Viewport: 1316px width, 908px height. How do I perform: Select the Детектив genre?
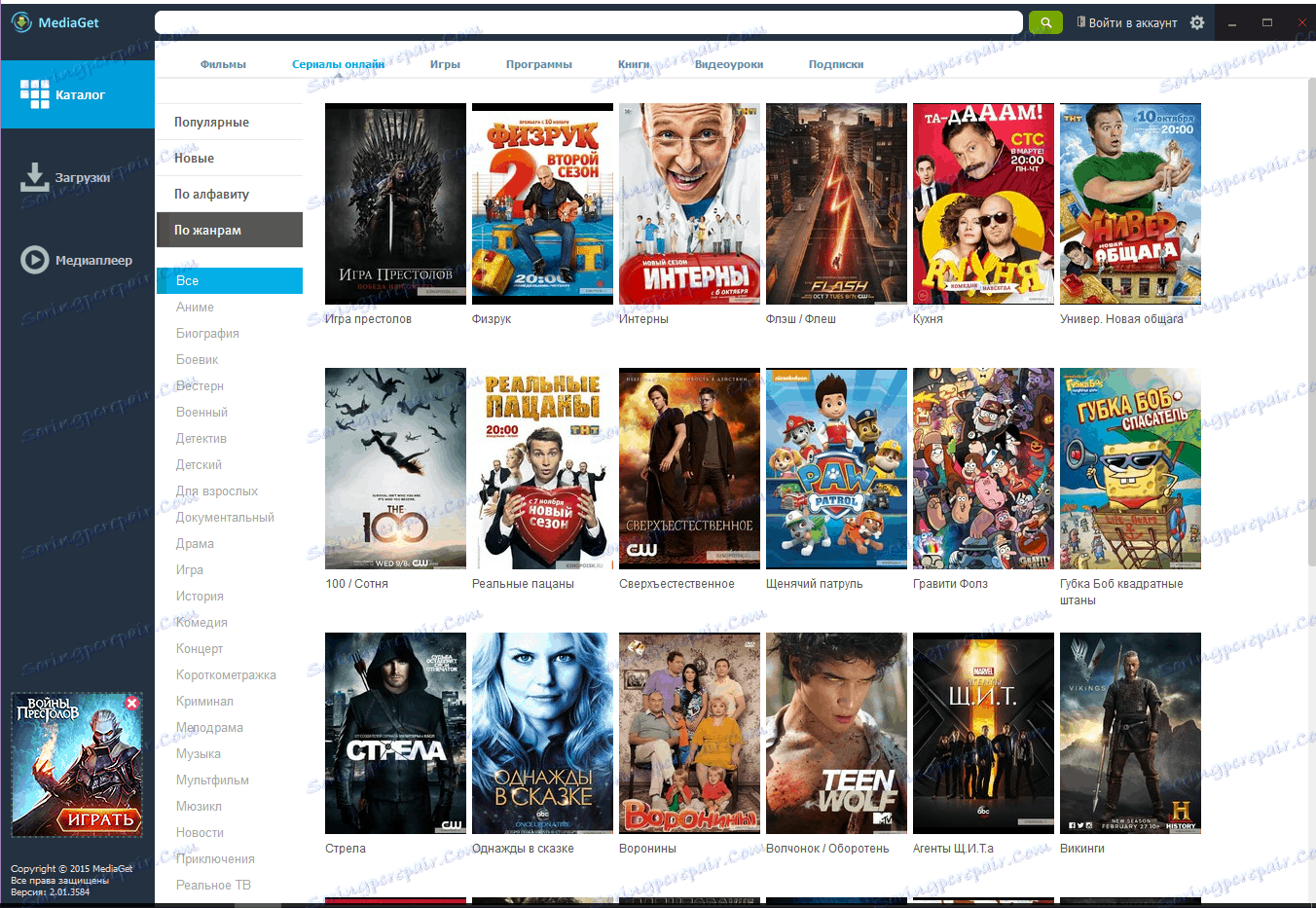tap(201, 438)
